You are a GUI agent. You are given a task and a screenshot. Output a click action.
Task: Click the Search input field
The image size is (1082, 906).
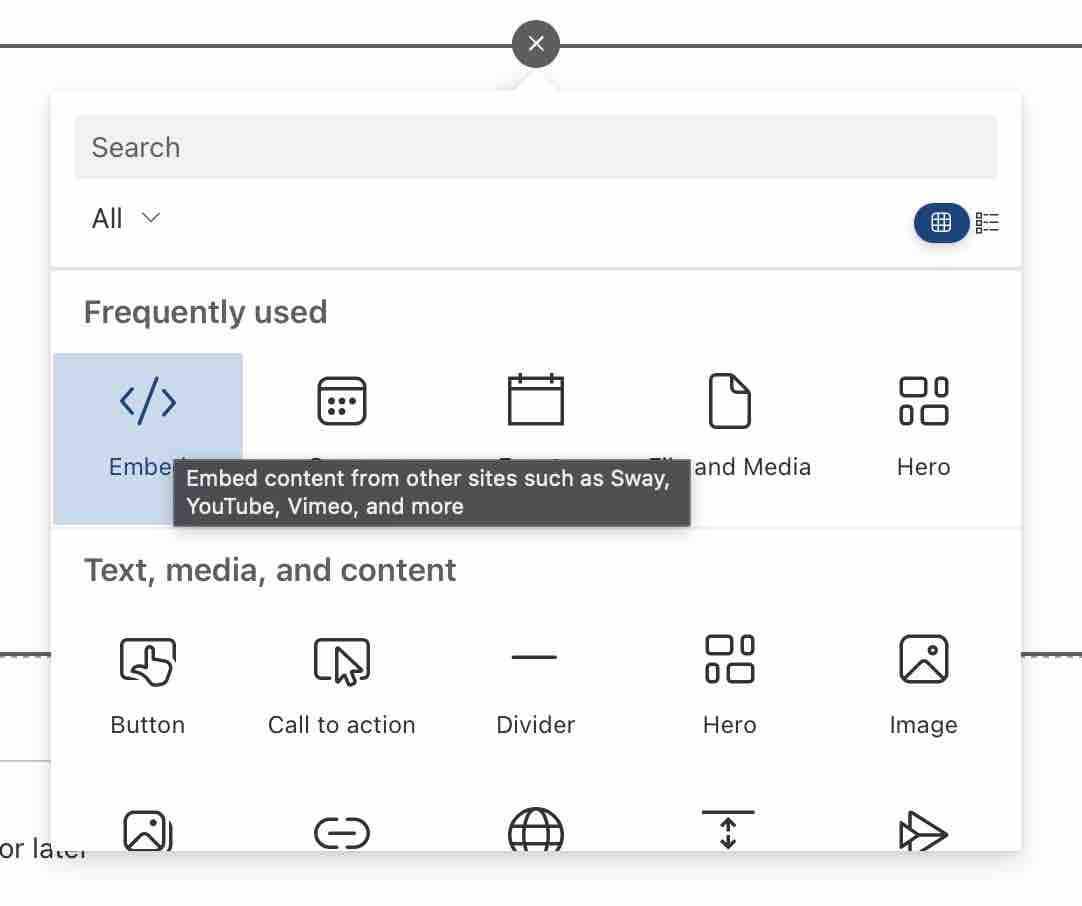click(x=536, y=146)
